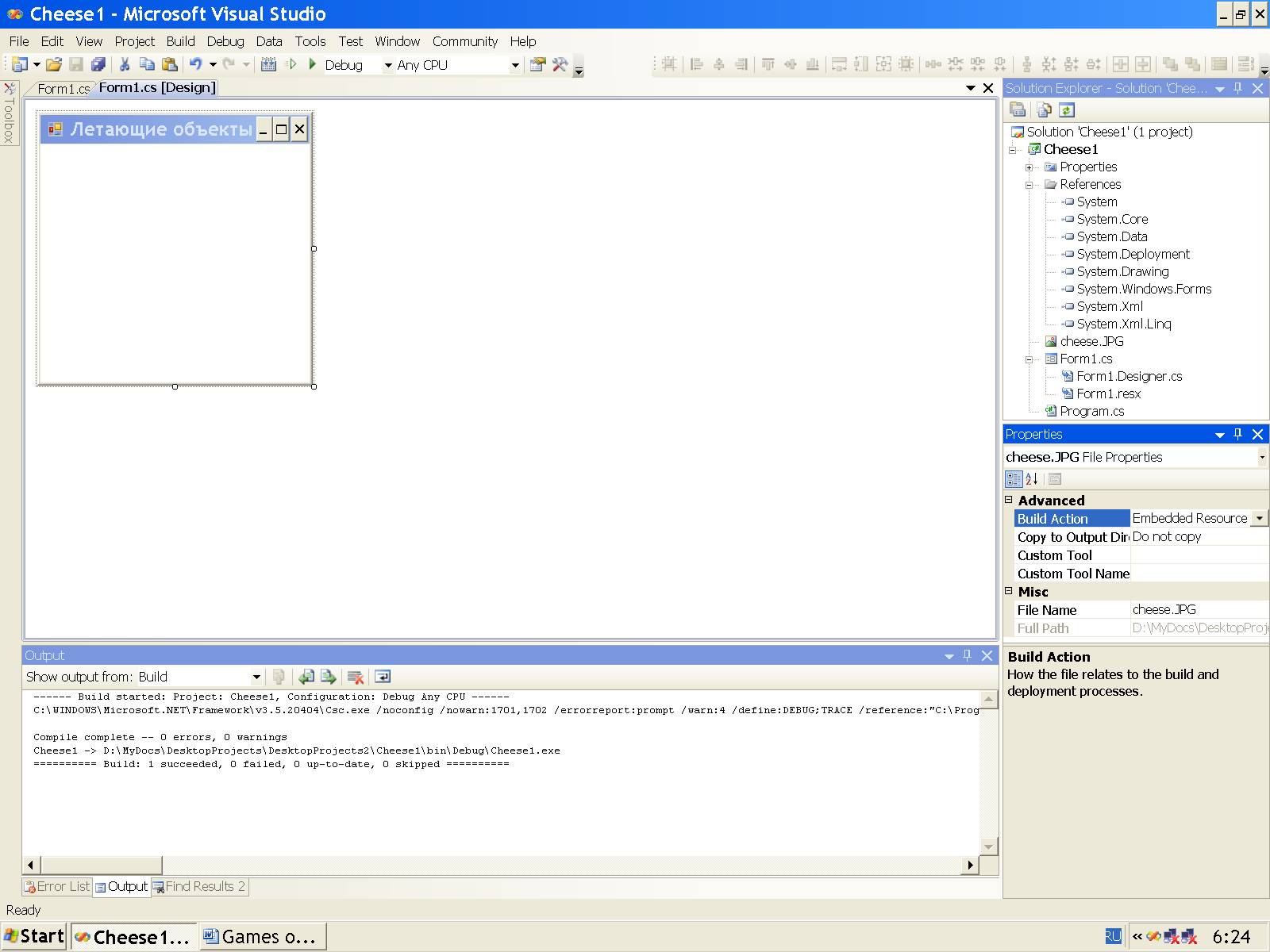Toggle Categorized view in Properties panel
This screenshot has height=952, width=1270.
click(1014, 479)
